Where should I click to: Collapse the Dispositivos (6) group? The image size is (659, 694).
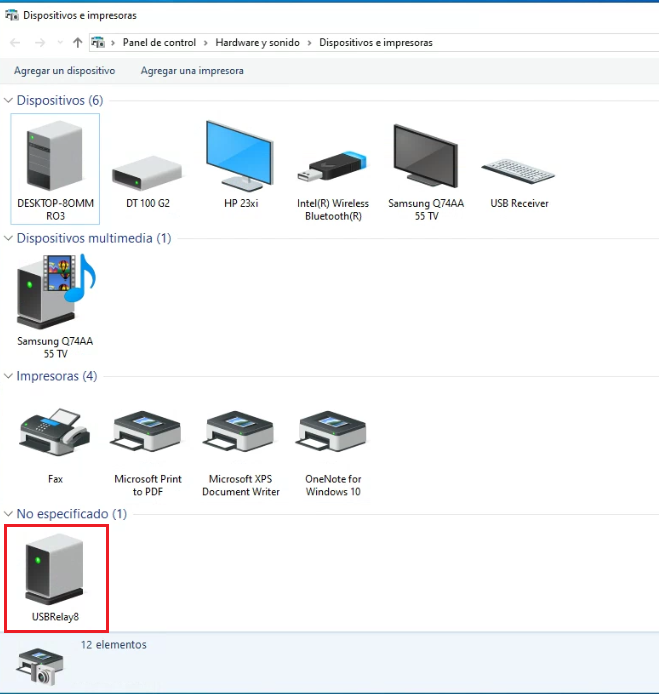8,100
